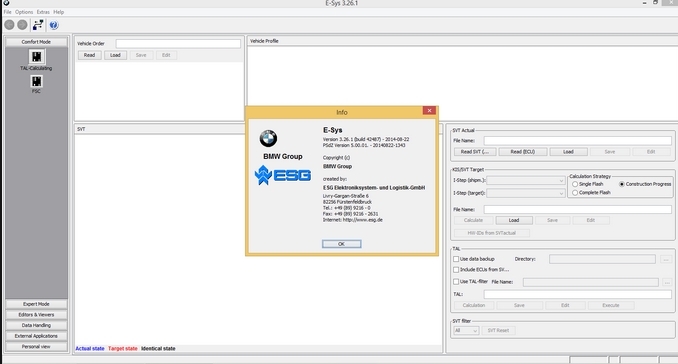The height and width of the screenshot is (364, 678).
Task: Select Single Flash calculation strategy
Action: click(575, 184)
